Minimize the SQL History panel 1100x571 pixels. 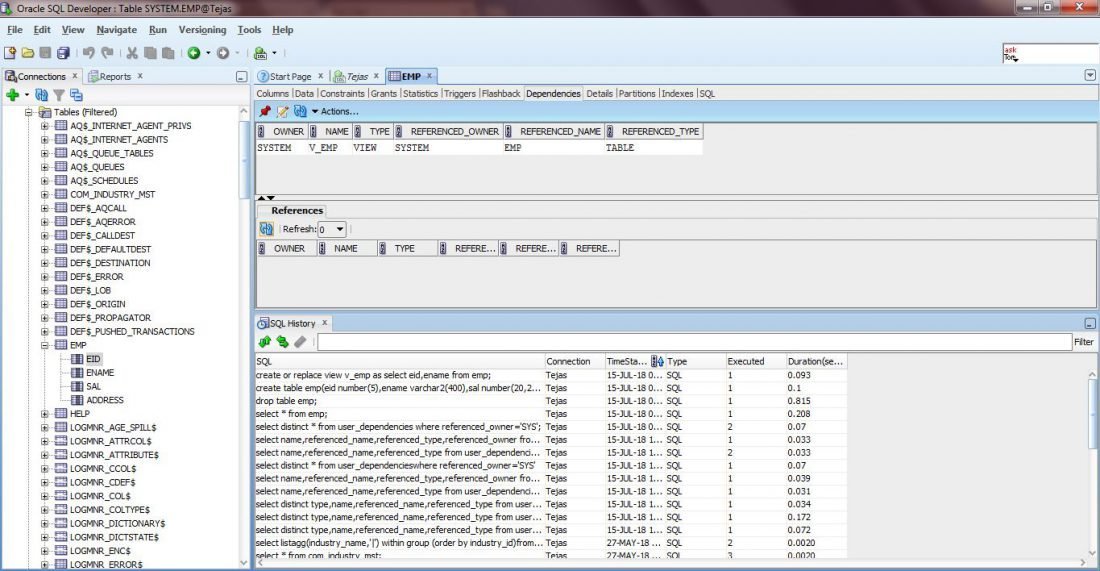click(x=1089, y=323)
